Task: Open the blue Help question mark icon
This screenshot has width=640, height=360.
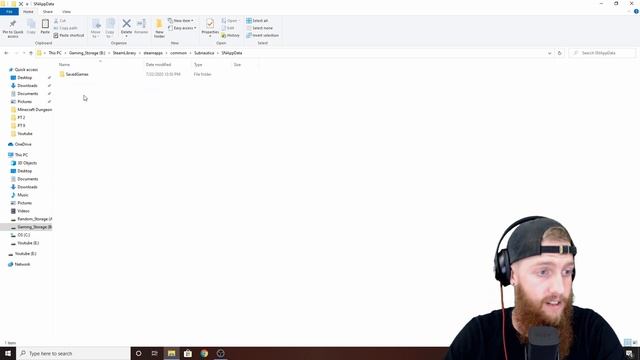Action: (636, 11)
